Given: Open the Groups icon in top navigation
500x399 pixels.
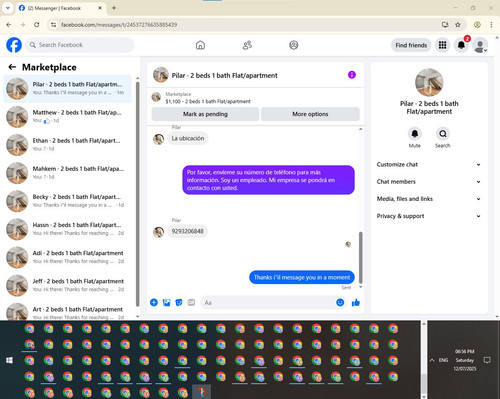Looking at the screenshot, I should (294, 45).
